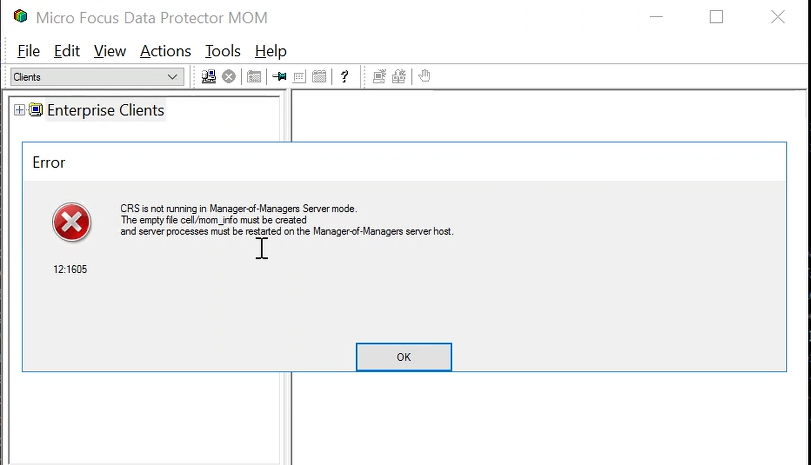Close the Data Protector MOM window
811x465 pixels.
777,17
